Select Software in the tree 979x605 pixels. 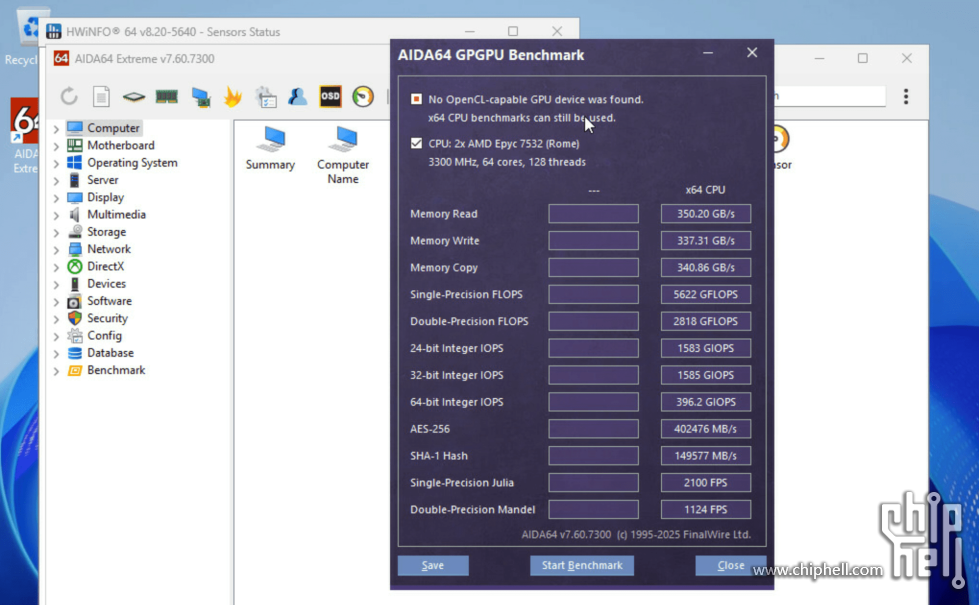click(x=109, y=301)
